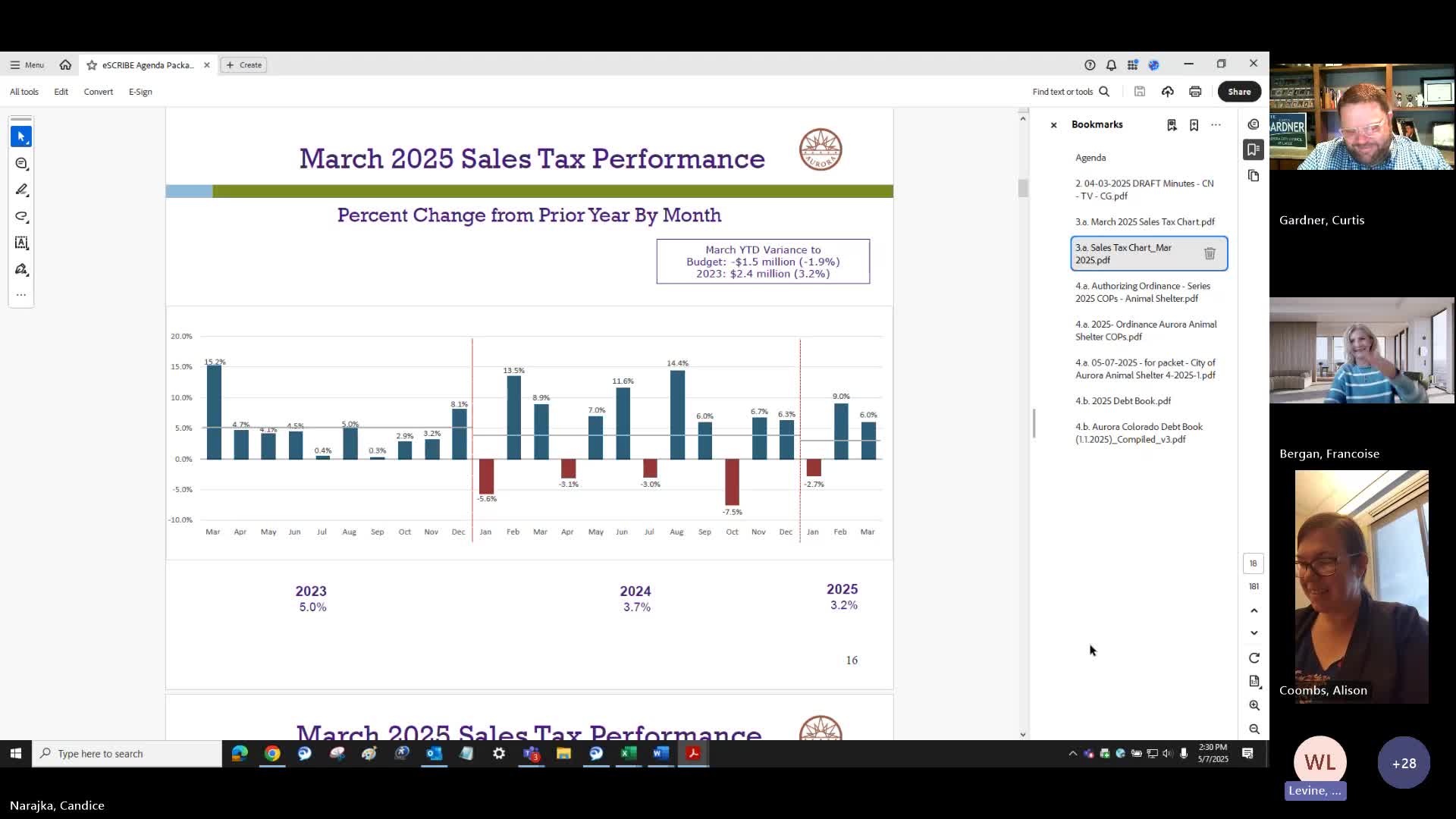Screen dimensions: 1456x819
Task: Open bookmarks panel options menu
Action: [1216, 125]
